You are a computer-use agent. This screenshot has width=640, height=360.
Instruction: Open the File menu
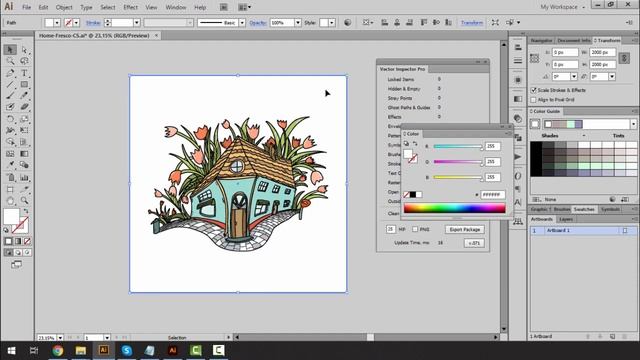(x=27, y=7)
